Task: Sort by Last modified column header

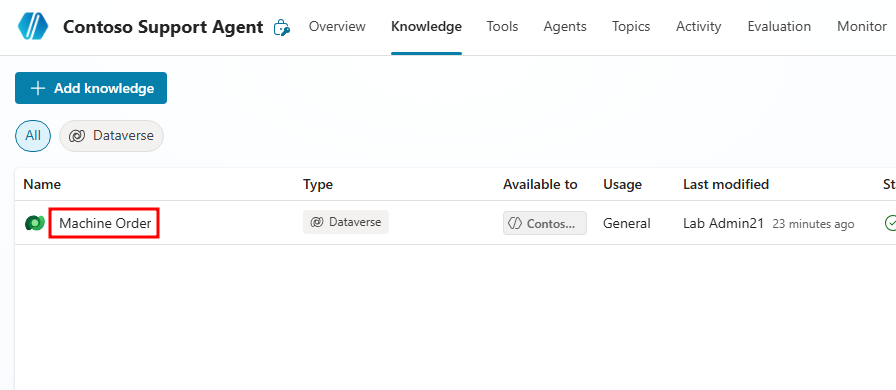Action: (x=726, y=184)
